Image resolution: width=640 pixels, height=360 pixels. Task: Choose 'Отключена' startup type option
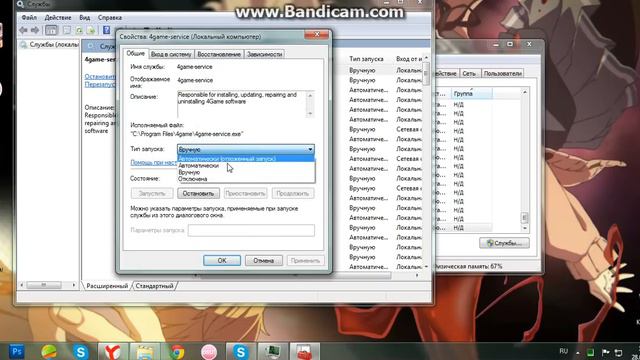246,179
